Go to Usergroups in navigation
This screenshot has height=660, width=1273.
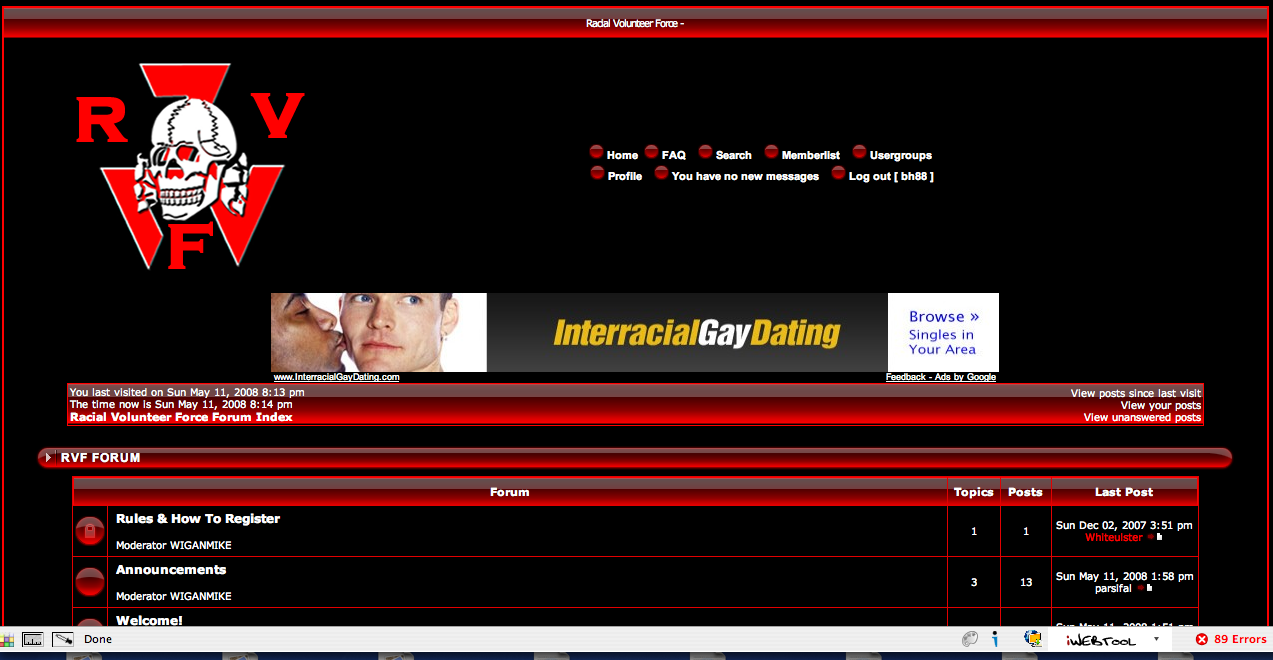[x=900, y=155]
